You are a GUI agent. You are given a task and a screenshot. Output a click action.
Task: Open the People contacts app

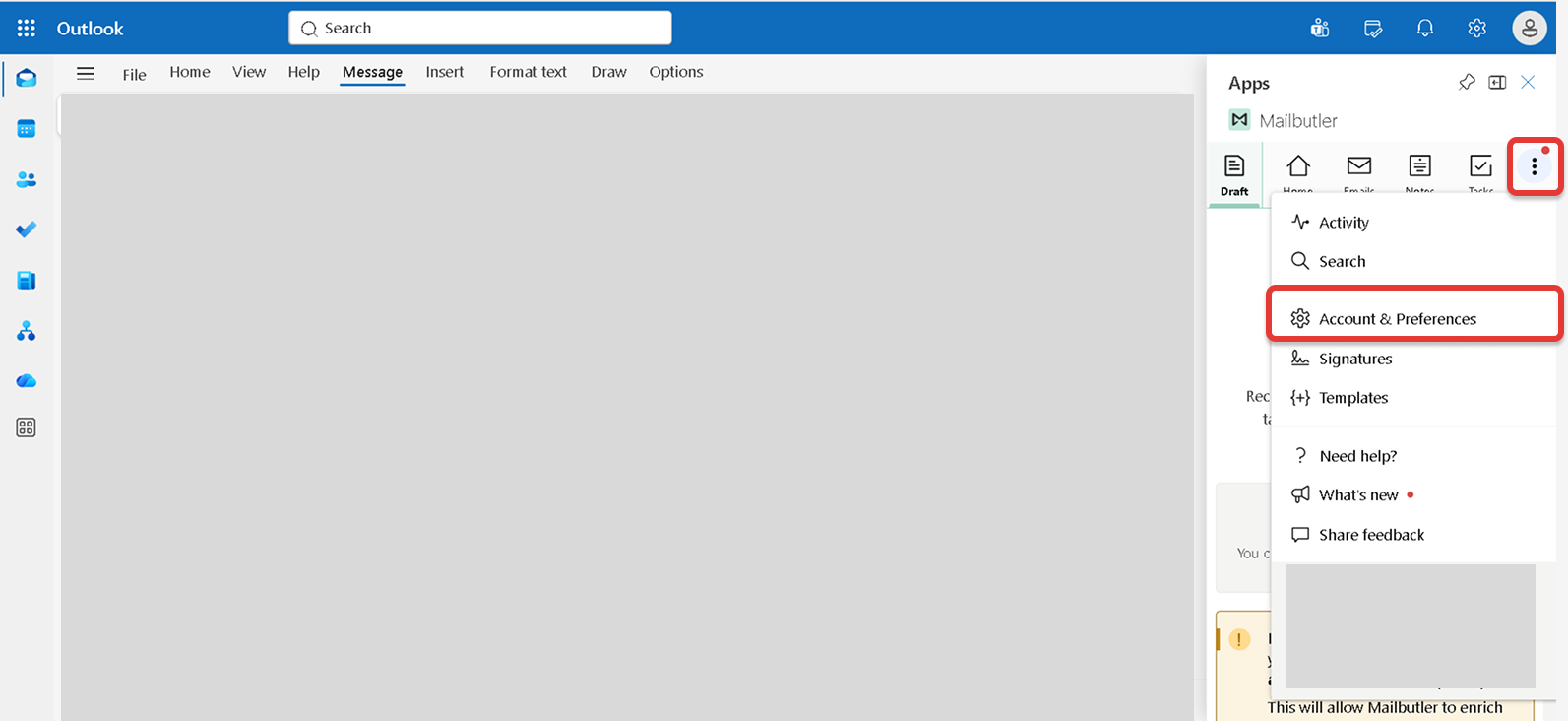[x=27, y=180]
